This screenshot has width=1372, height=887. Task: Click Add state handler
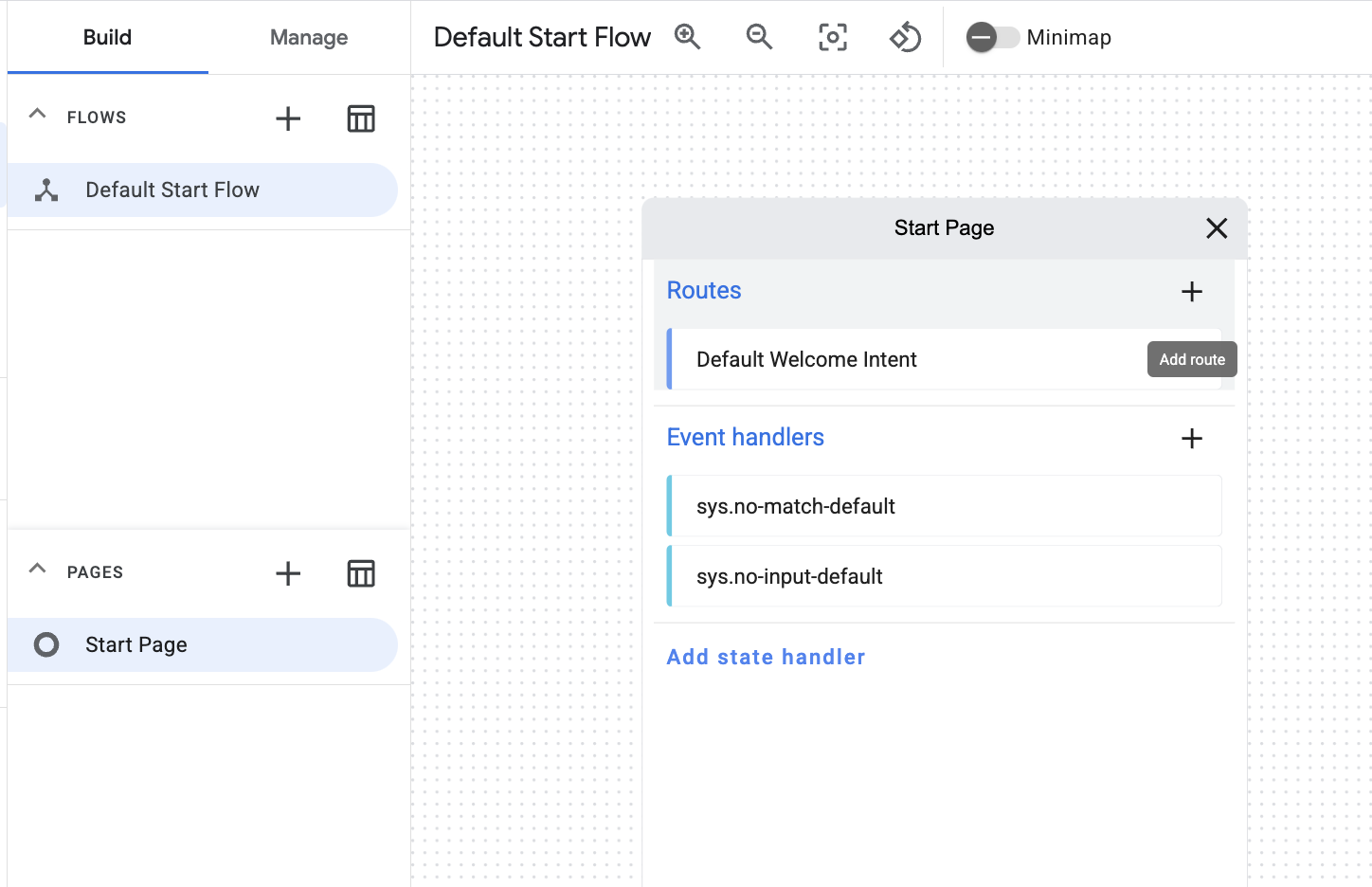click(766, 657)
